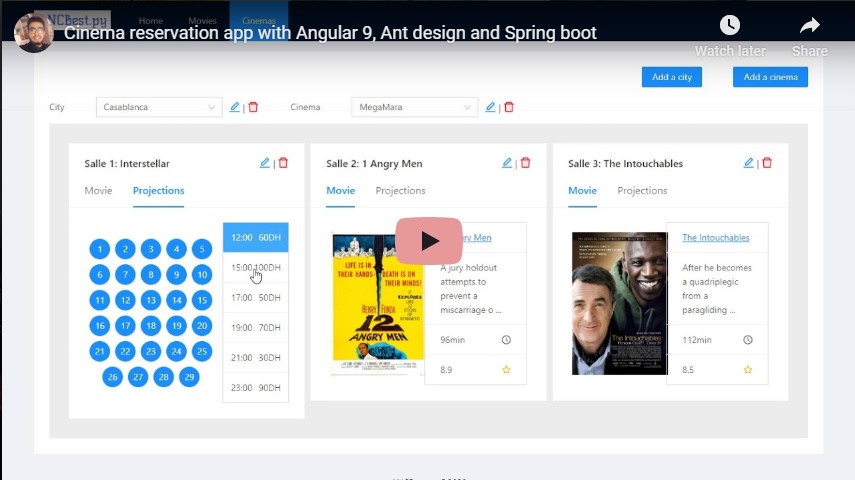Image resolution: width=855 pixels, height=480 pixels.
Task: Open the City dropdown showing Casablanca
Action: 159,107
